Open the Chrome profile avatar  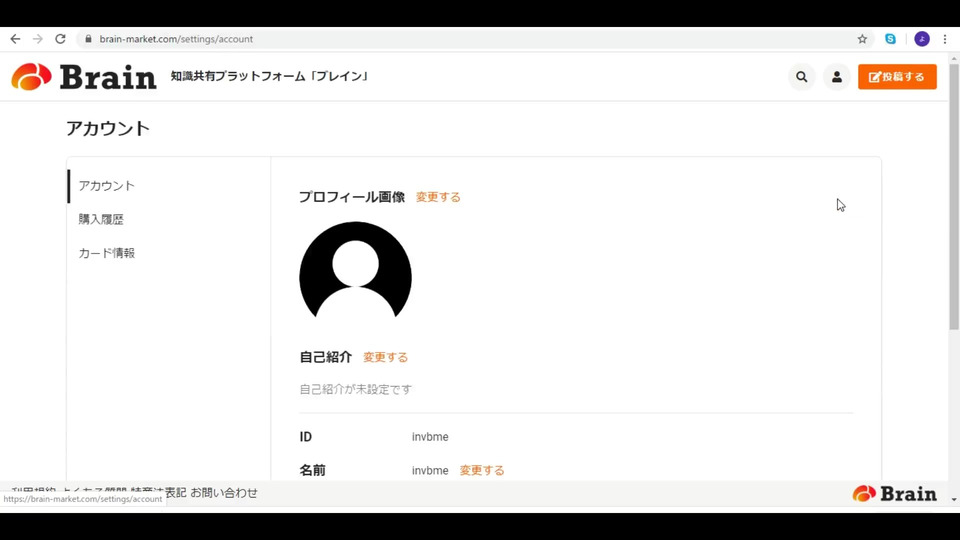coord(922,39)
